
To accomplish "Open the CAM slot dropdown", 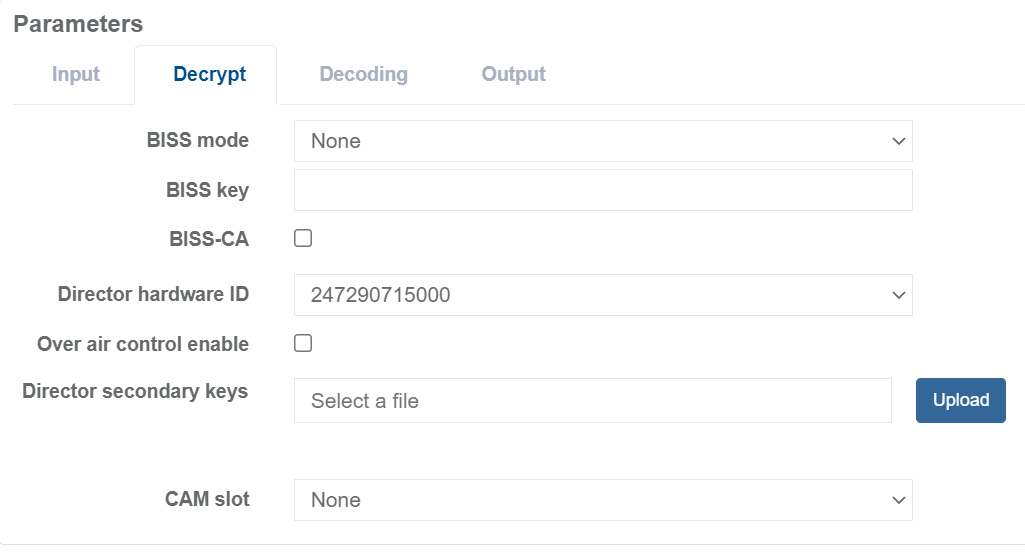I will (603, 500).
